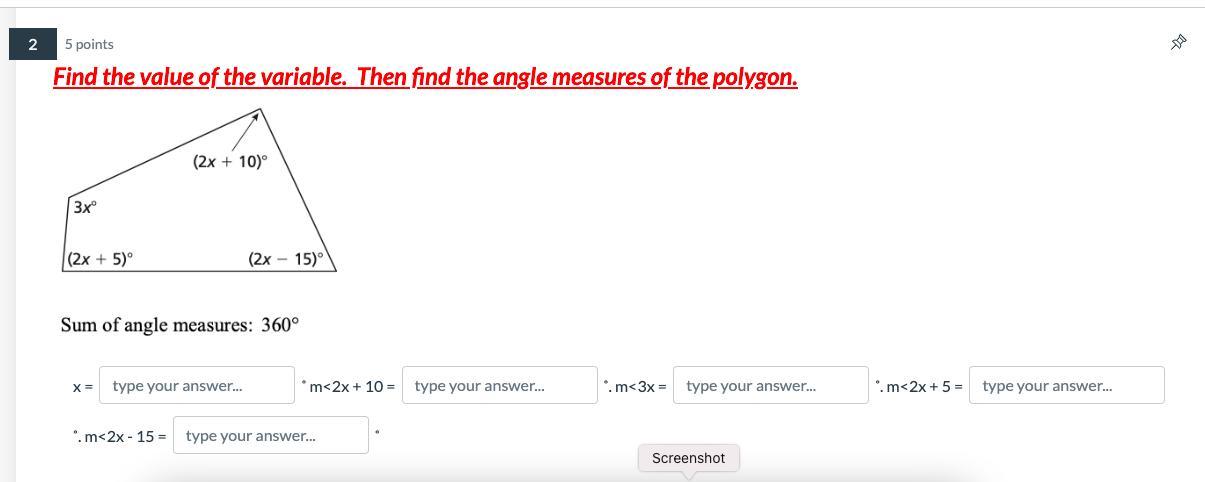Click the 3x° angle label in figure
Viewport: 1205px width, 482px height.
click(85, 207)
